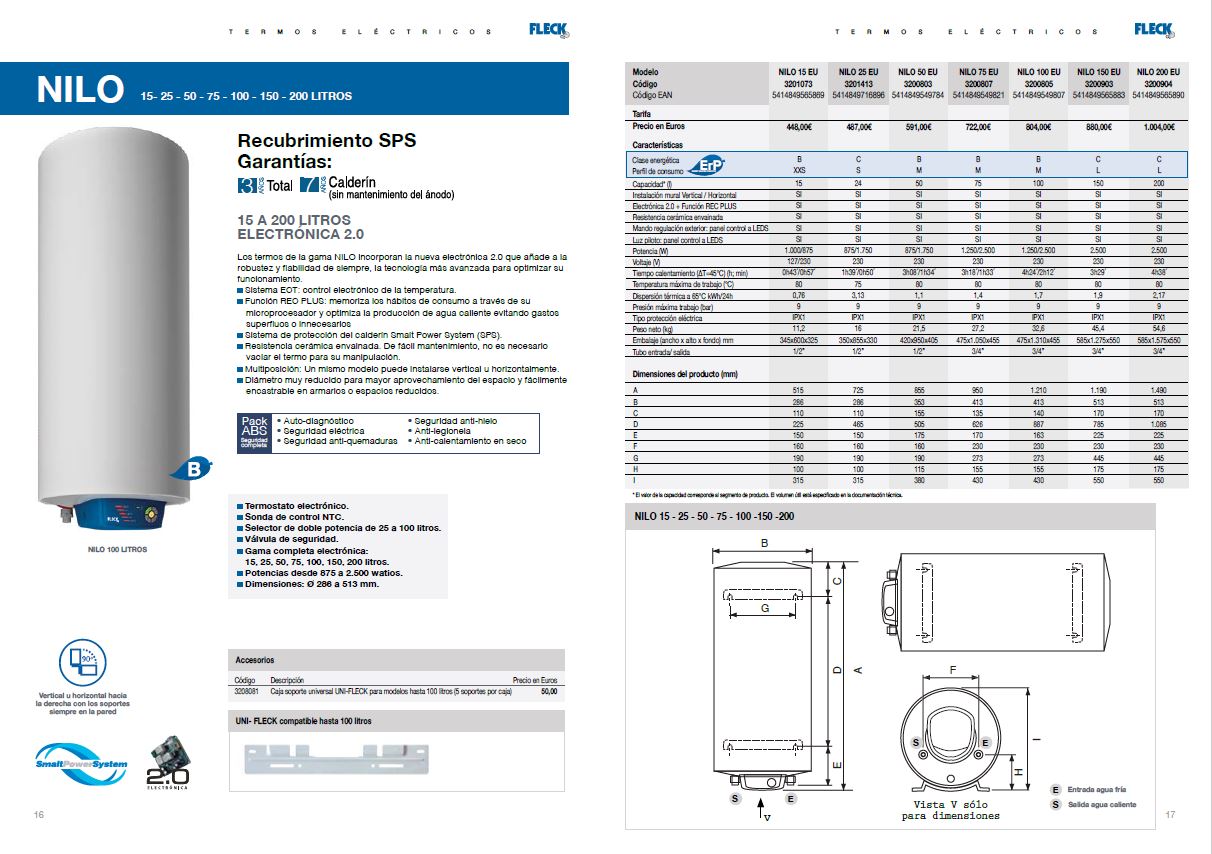
Task: Click the Características section label
Action: tap(658, 145)
